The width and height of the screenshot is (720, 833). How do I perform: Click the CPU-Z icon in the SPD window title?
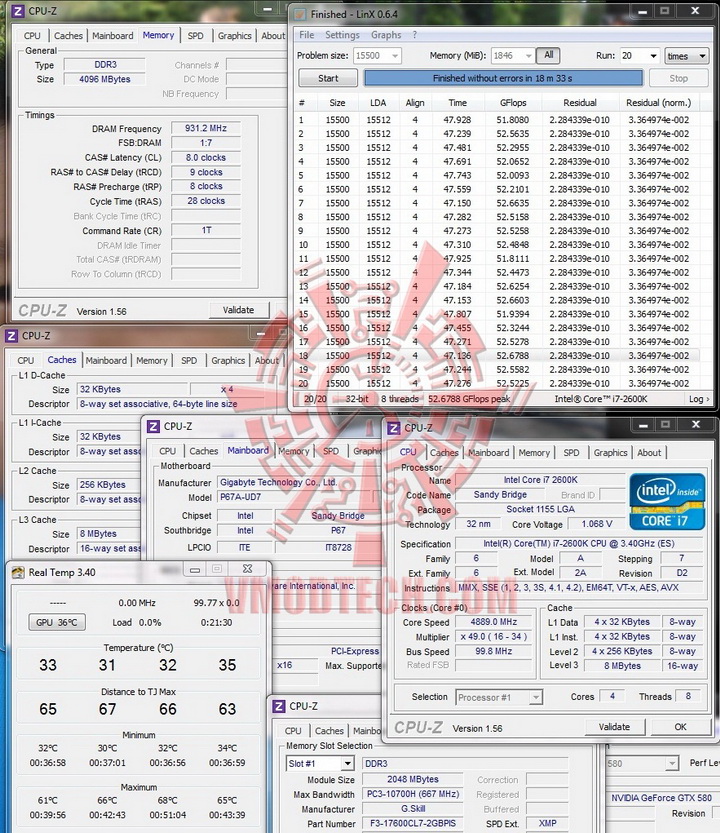[x=278, y=706]
